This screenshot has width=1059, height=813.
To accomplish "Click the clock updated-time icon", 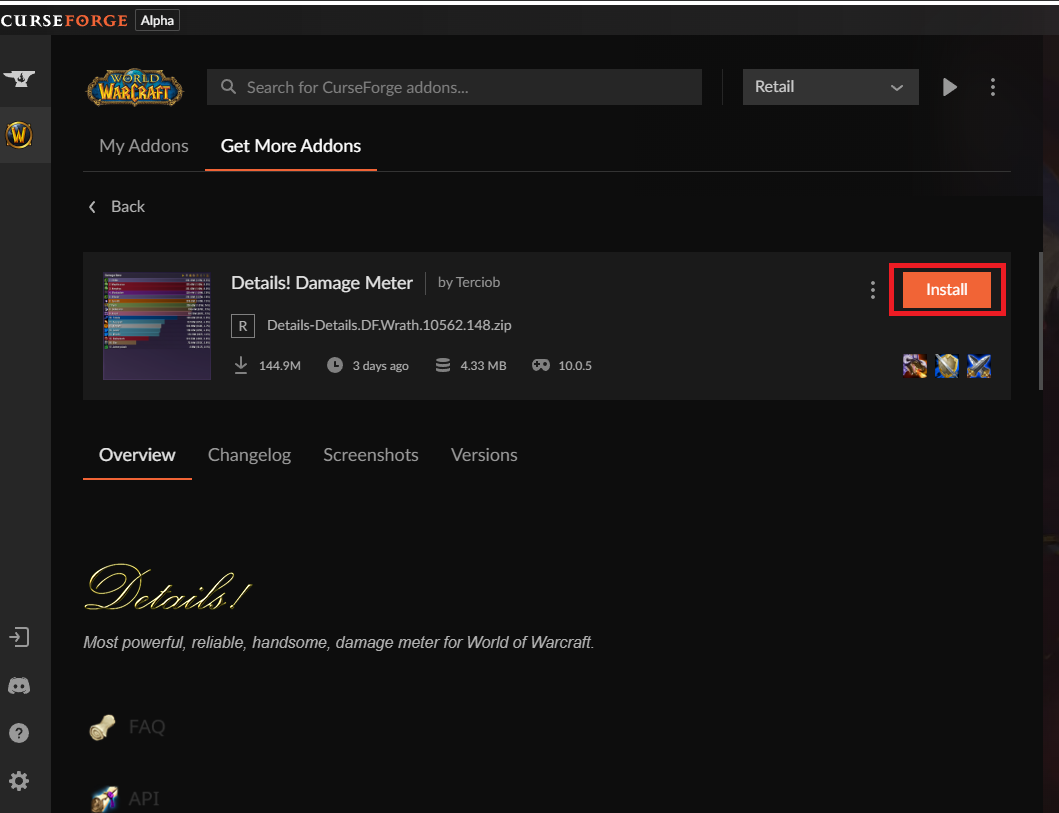I will (x=335, y=365).
